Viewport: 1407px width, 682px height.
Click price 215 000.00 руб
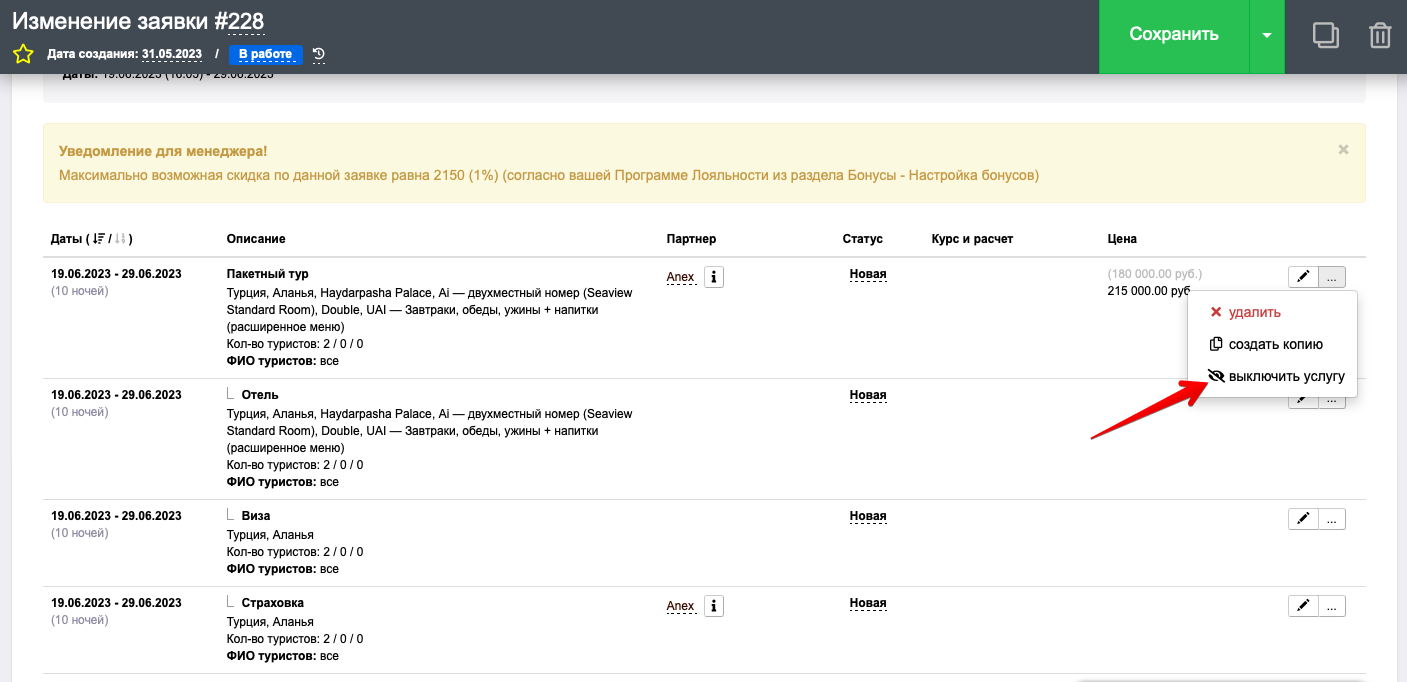coord(1149,291)
